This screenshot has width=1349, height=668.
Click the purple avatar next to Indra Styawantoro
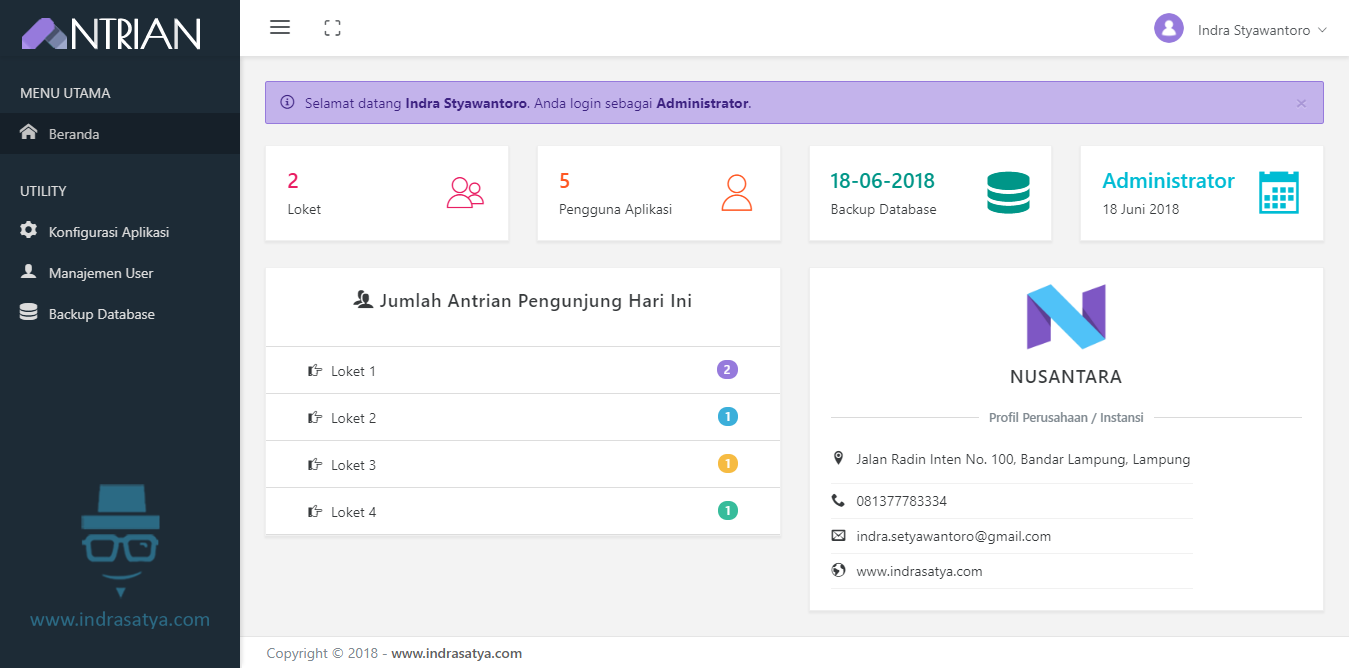click(x=1168, y=28)
